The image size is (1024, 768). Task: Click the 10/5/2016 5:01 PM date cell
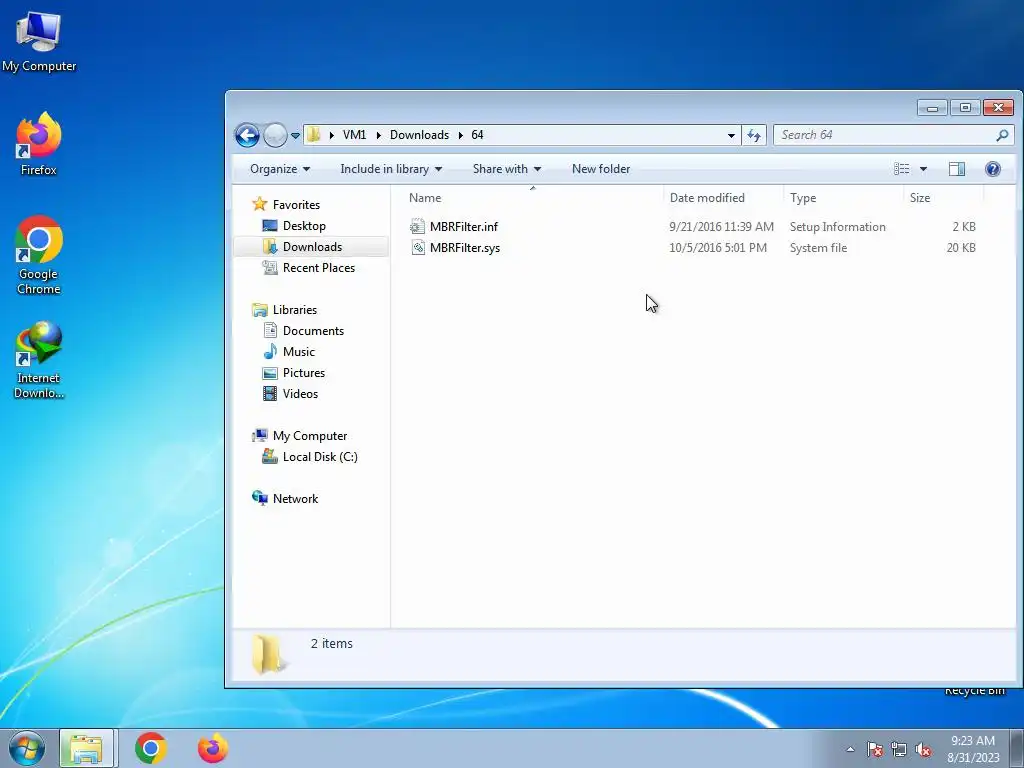(718, 248)
